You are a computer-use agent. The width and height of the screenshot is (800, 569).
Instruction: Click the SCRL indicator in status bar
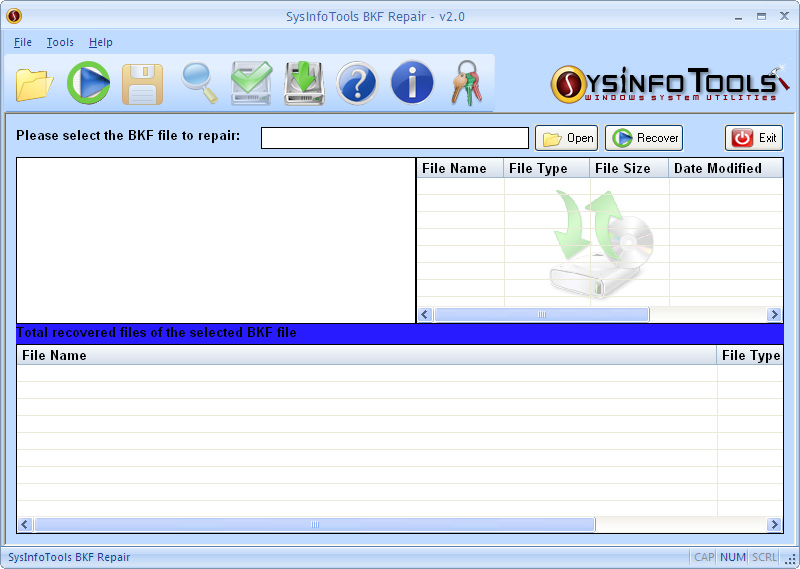tap(764, 557)
